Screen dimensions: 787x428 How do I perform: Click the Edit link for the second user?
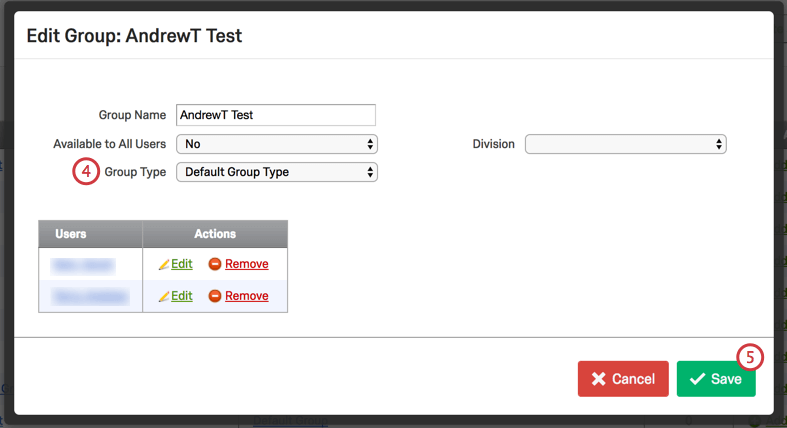click(182, 296)
